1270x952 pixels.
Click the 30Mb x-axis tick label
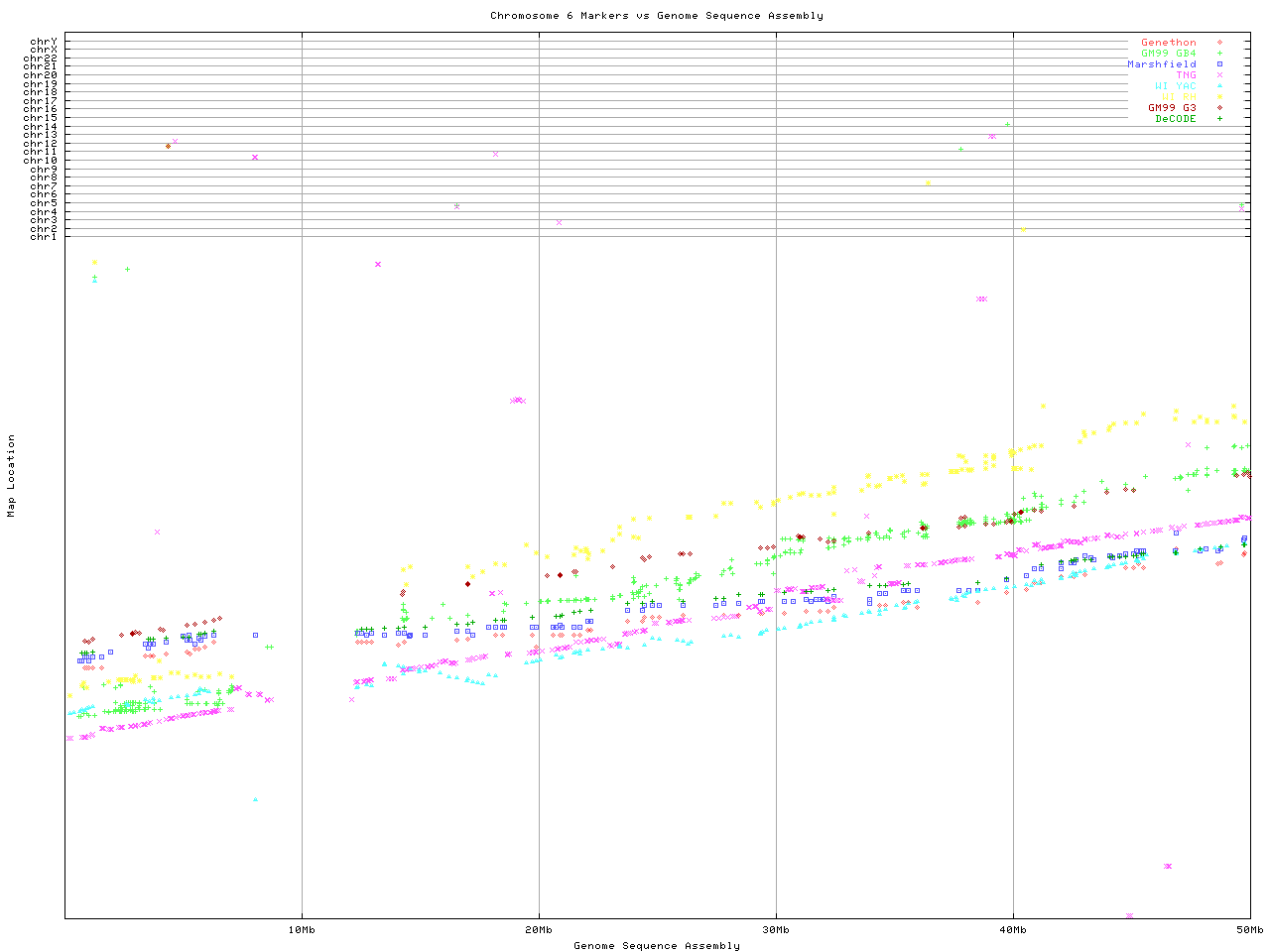[776, 930]
